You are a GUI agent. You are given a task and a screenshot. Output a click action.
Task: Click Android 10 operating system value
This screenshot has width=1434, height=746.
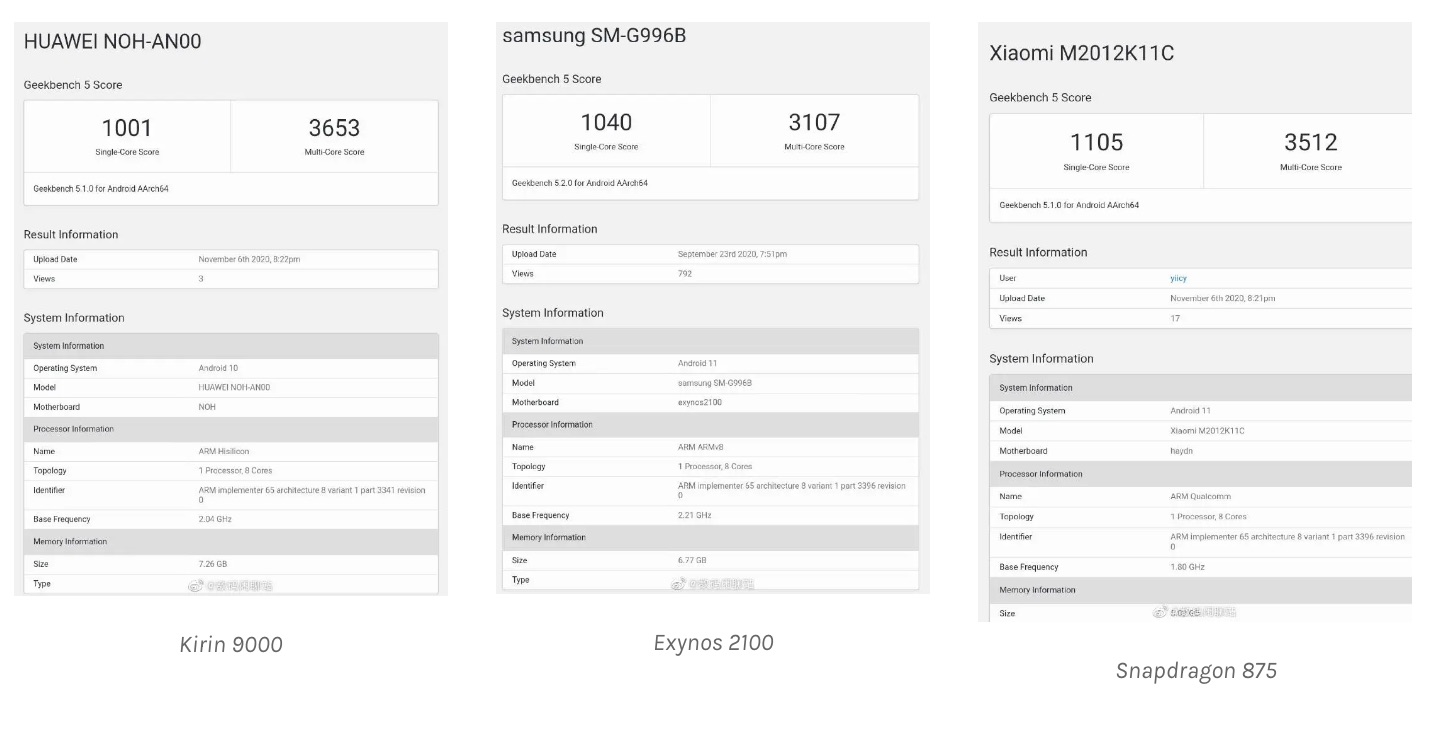(x=219, y=368)
